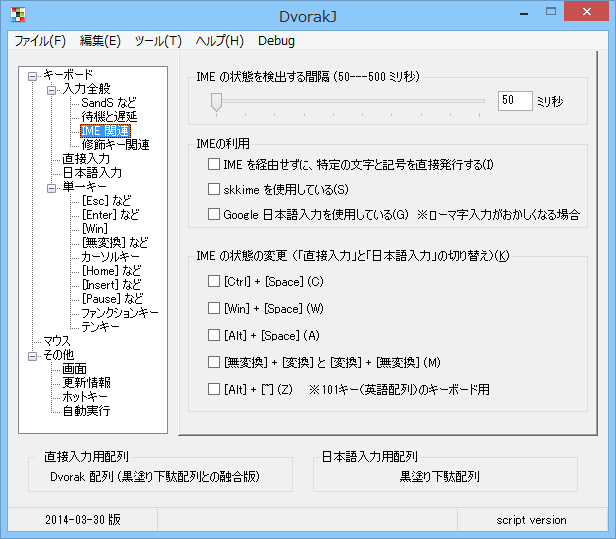Open the Debug menu

click(x=276, y=41)
